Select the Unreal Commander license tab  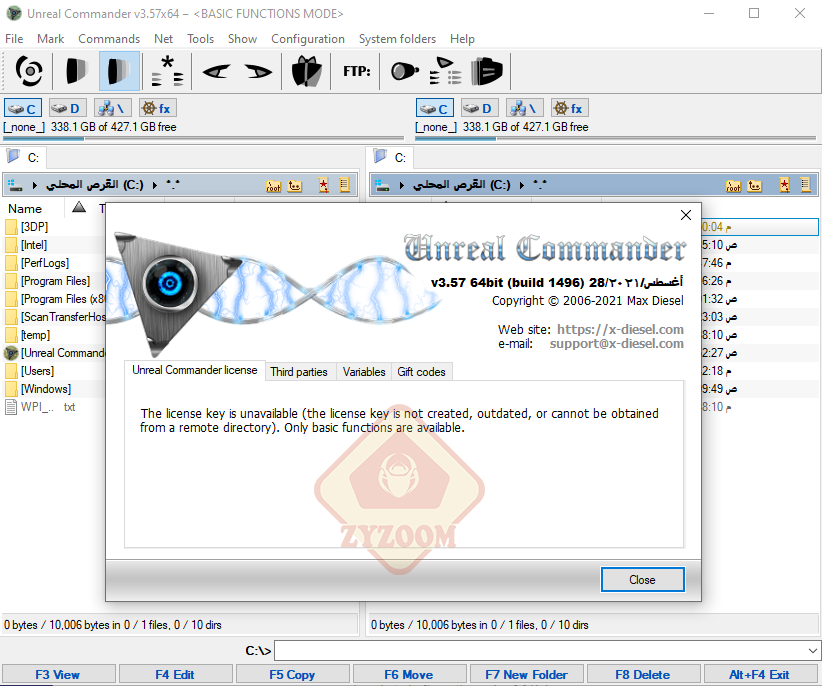194,370
